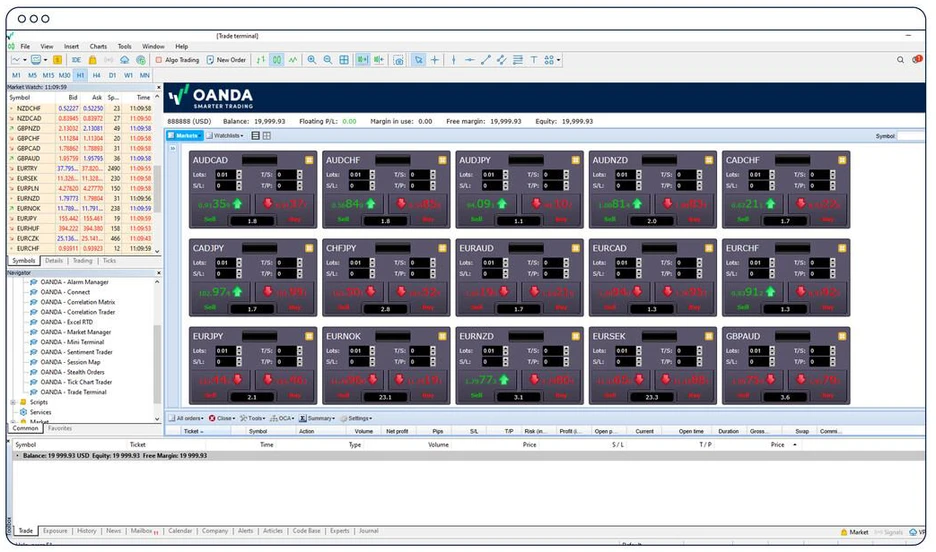Click the yellow lock bag icon in toolbar
This screenshot has width=936, height=552.
(93, 60)
